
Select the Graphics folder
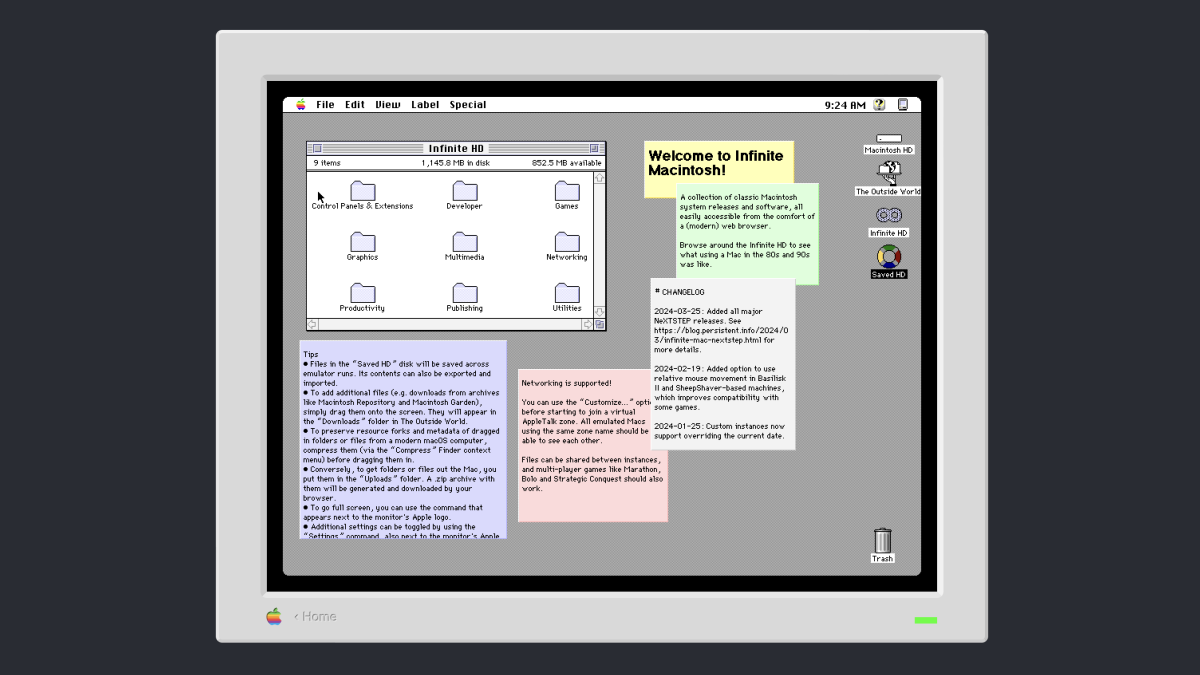[362, 246]
